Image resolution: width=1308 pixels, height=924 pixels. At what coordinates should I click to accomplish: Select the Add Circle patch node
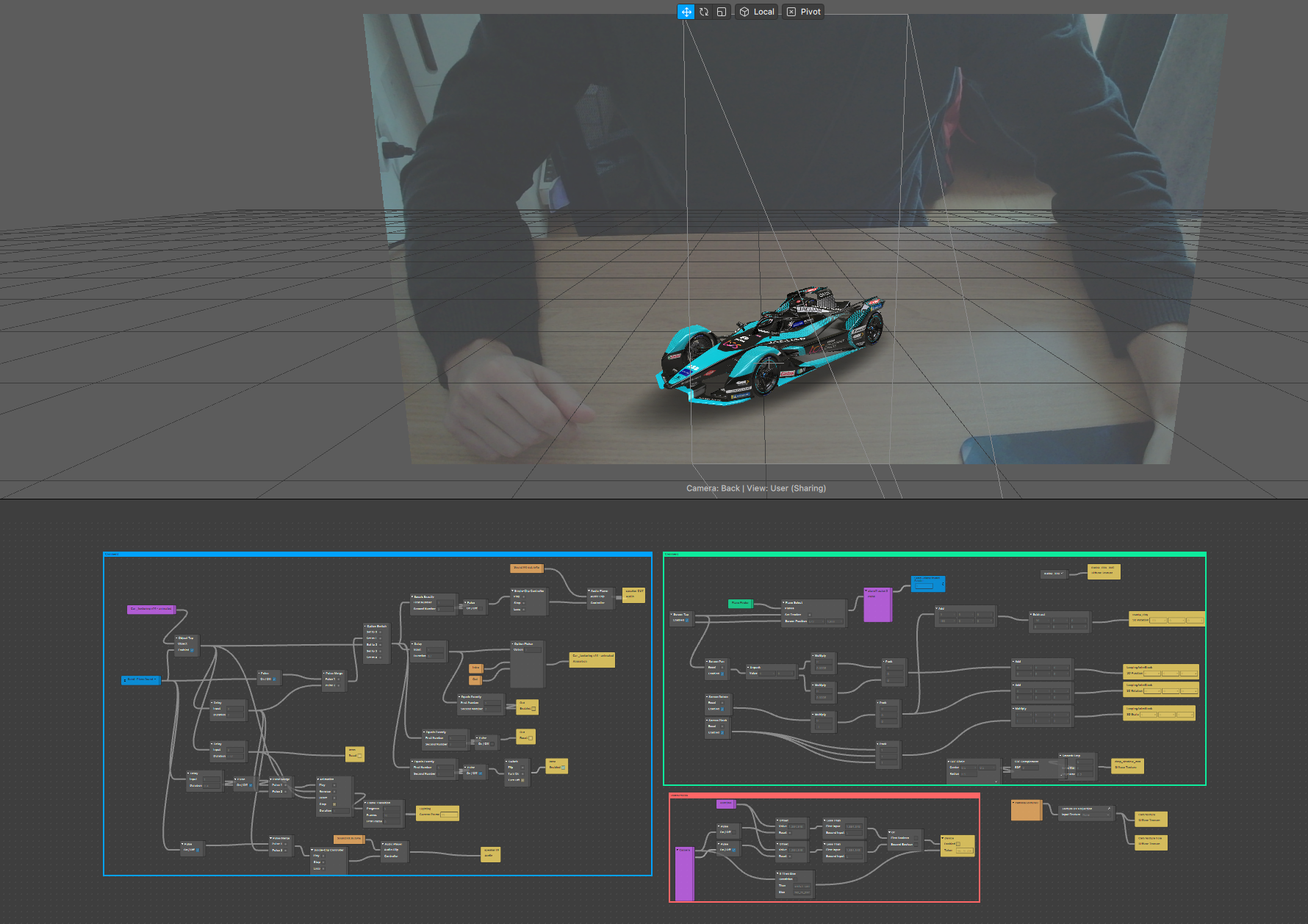974,770
